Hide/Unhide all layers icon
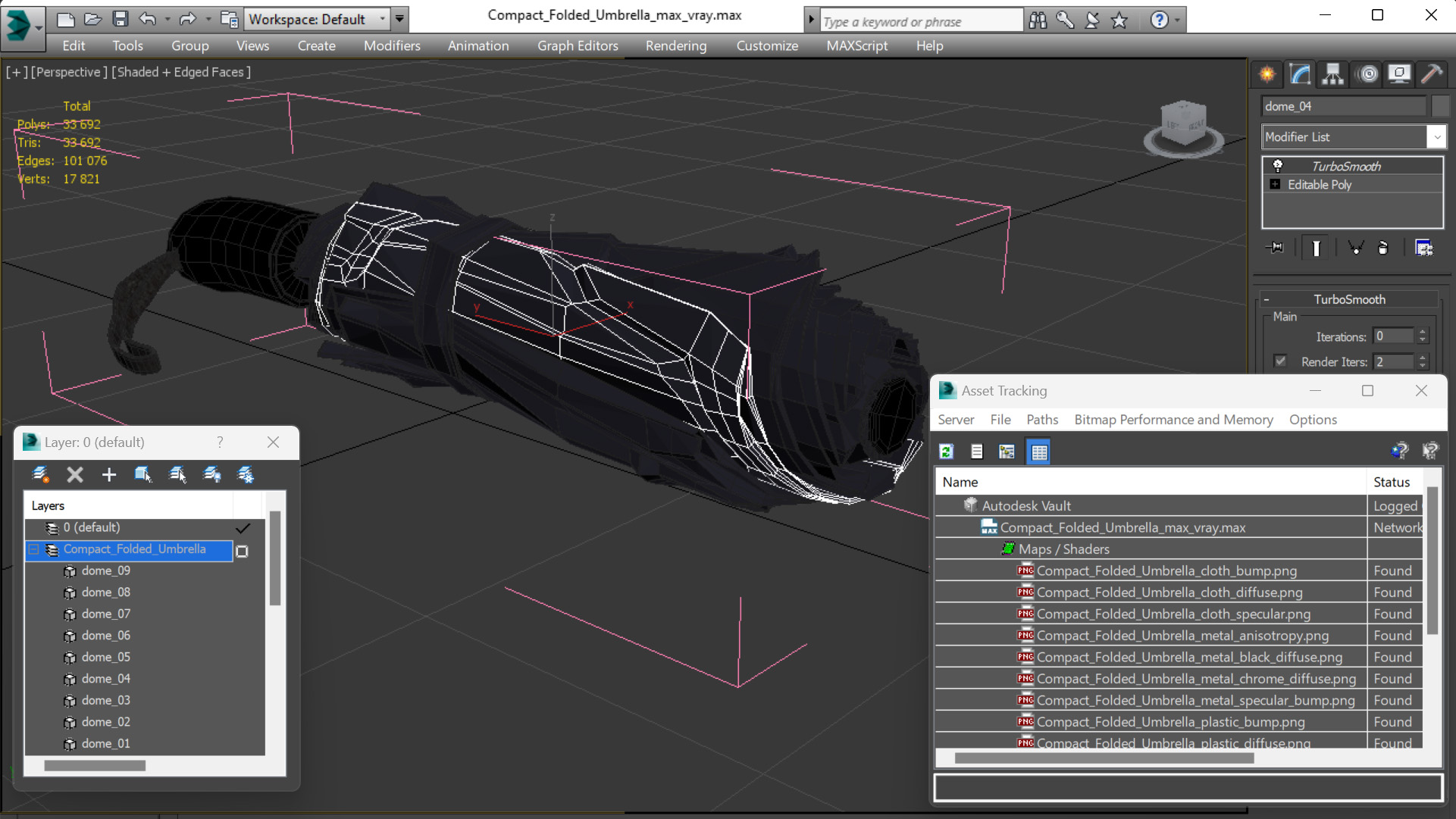This screenshot has height=819, width=1456. pos(211,474)
